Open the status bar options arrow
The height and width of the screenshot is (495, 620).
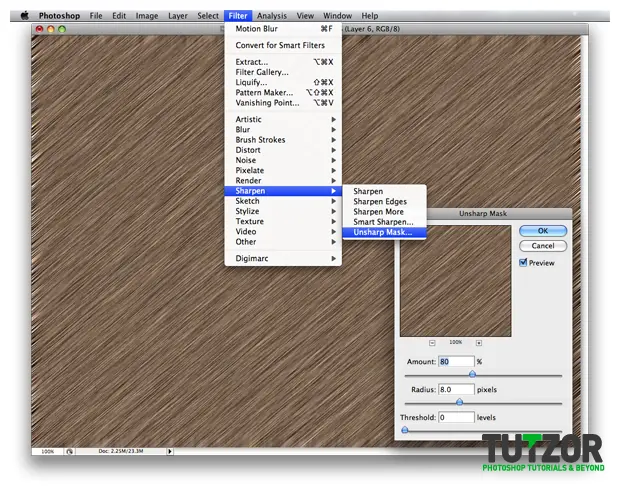pos(170,451)
